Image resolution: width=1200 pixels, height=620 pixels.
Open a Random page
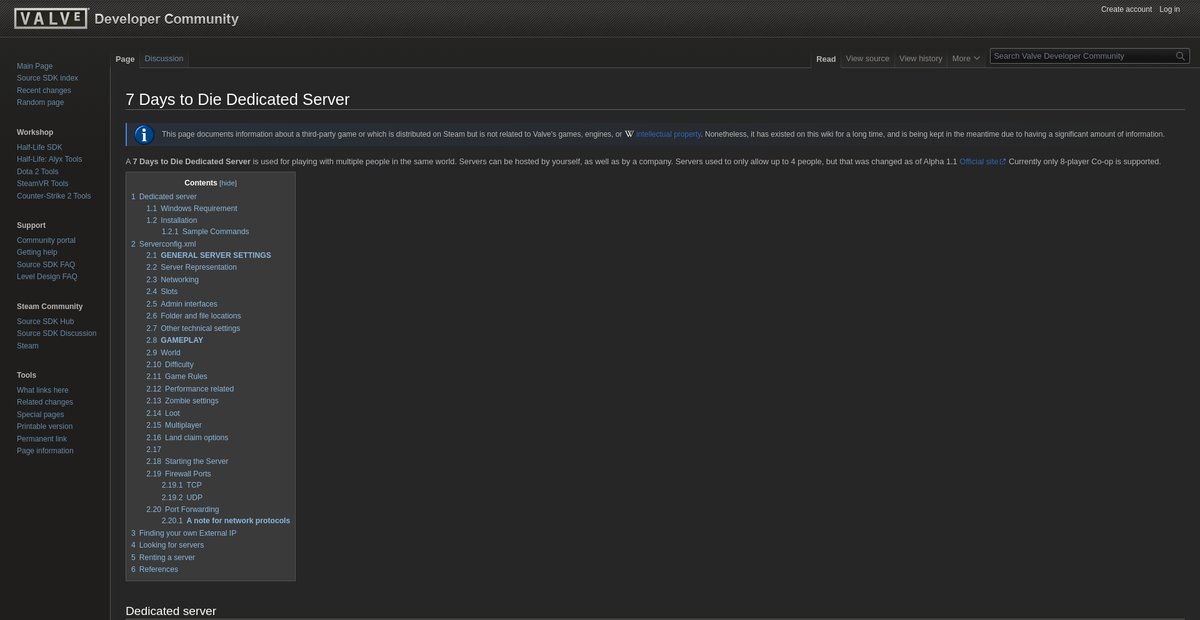point(40,102)
